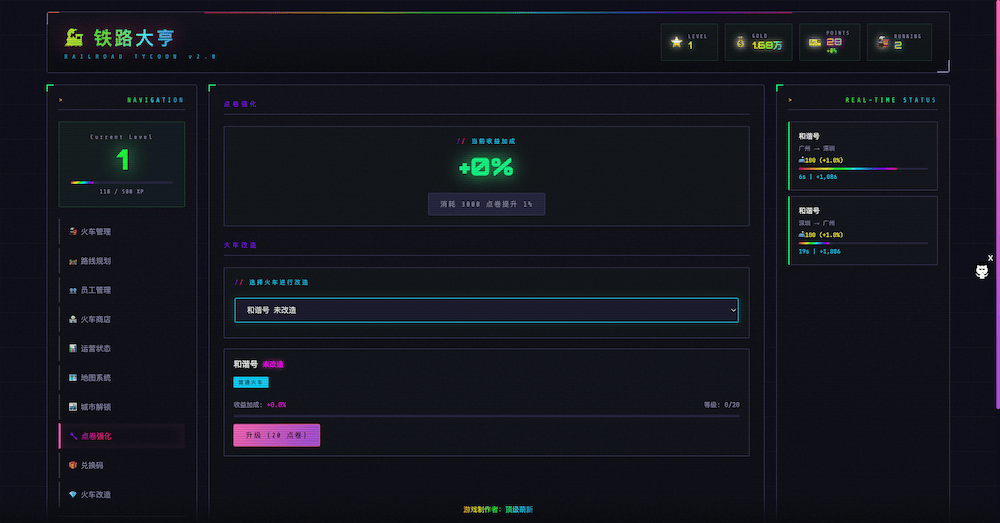Go to 员工管理 in the sidebar

point(95,290)
